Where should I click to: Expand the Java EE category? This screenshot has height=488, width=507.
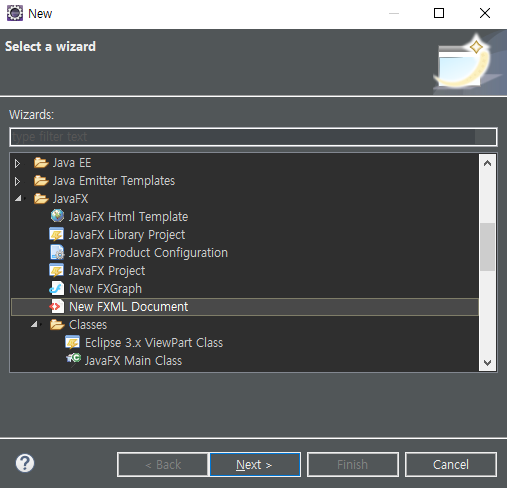(x=17, y=163)
